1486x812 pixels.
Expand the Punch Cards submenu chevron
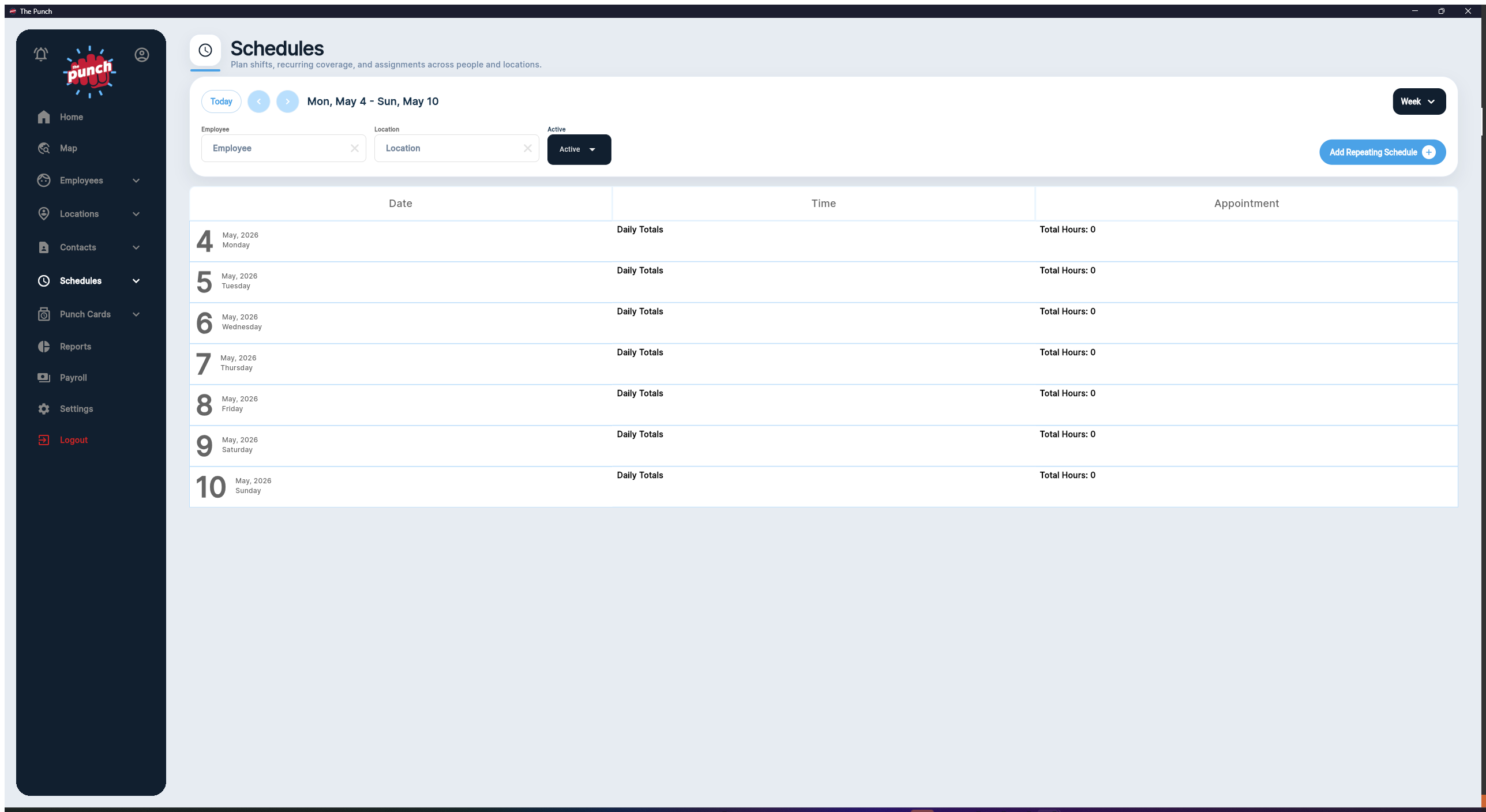(136, 314)
